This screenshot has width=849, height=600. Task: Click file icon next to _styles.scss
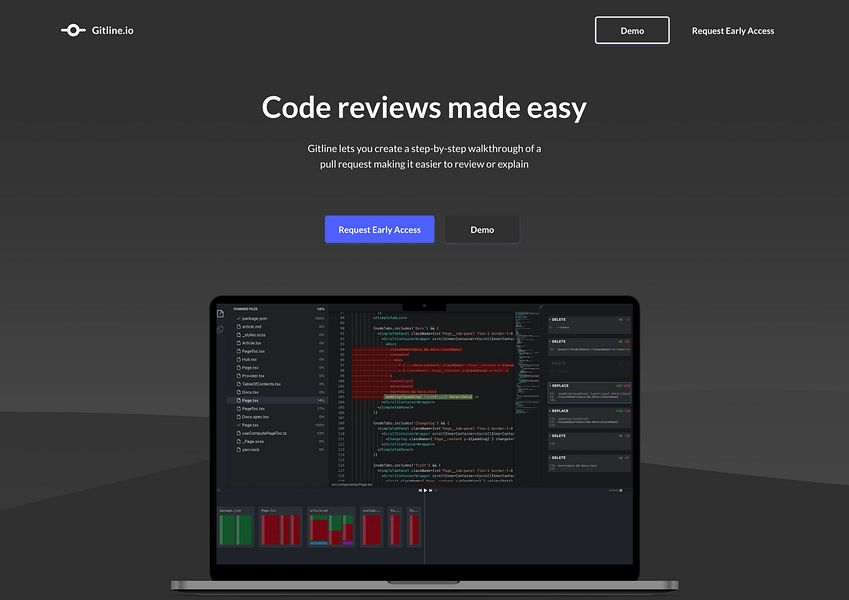[x=238, y=335]
